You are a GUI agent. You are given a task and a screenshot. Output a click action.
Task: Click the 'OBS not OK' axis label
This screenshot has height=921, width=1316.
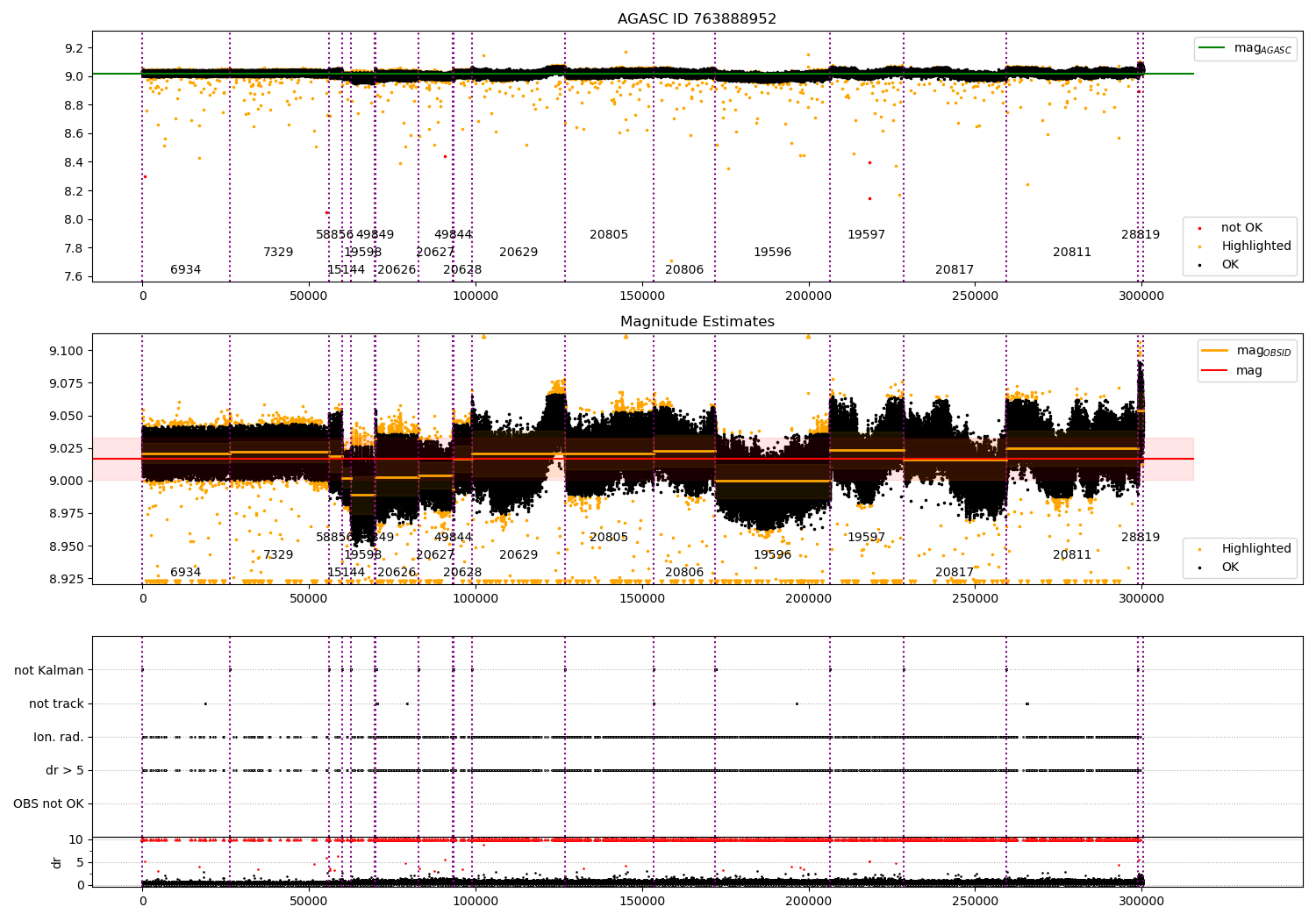[x=48, y=804]
